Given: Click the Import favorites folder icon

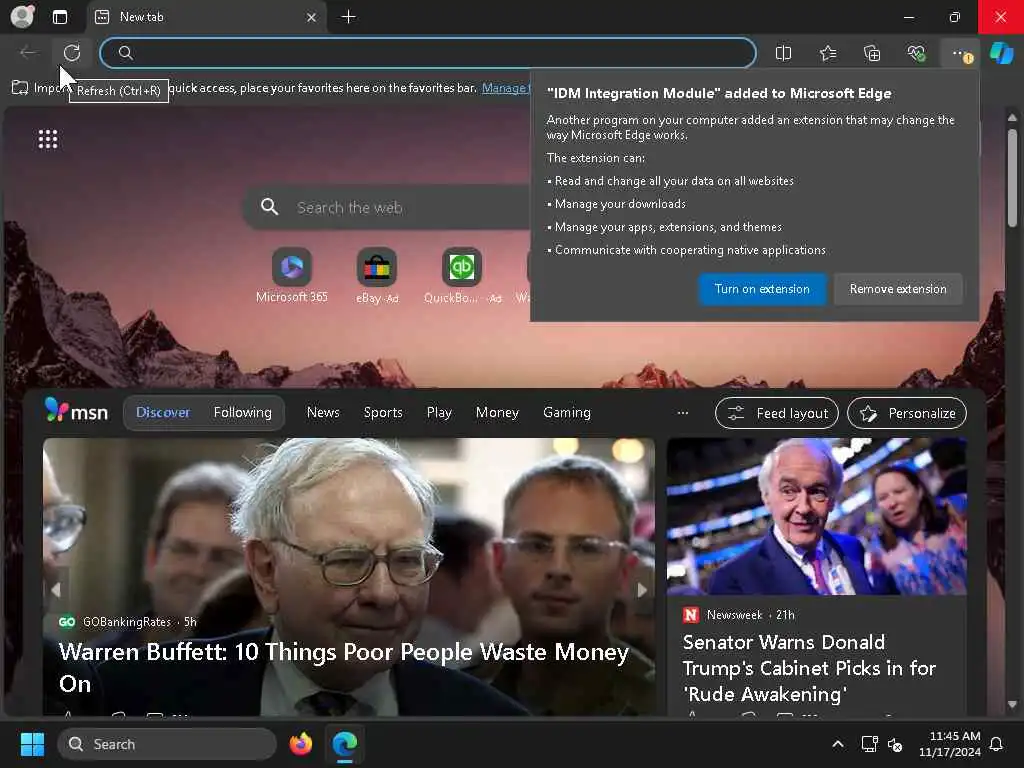Looking at the screenshot, I should click(20, 88).
